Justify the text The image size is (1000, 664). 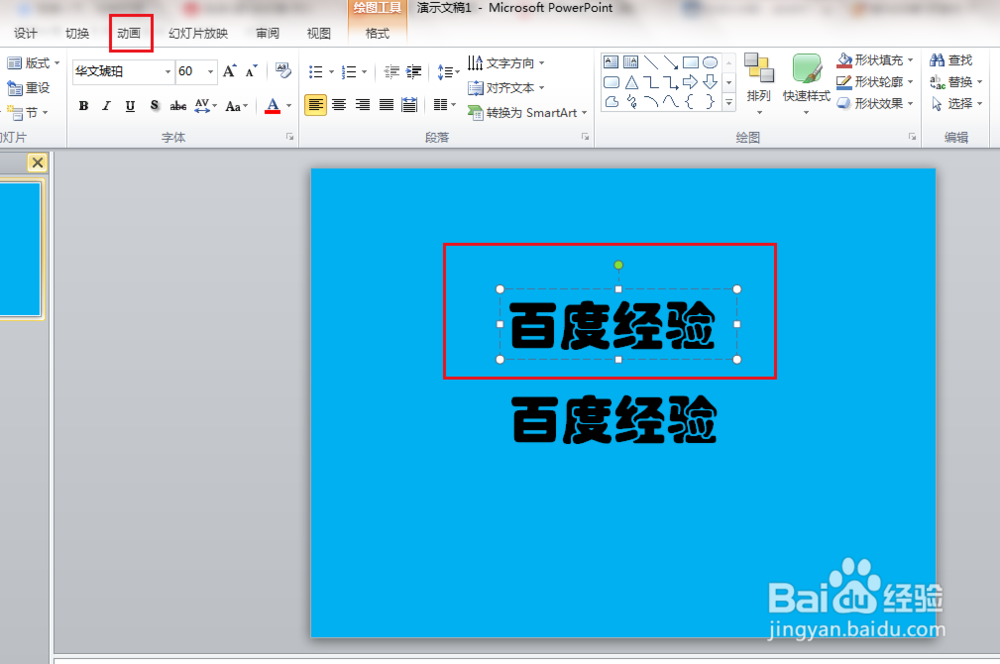[x=386, y=105]
